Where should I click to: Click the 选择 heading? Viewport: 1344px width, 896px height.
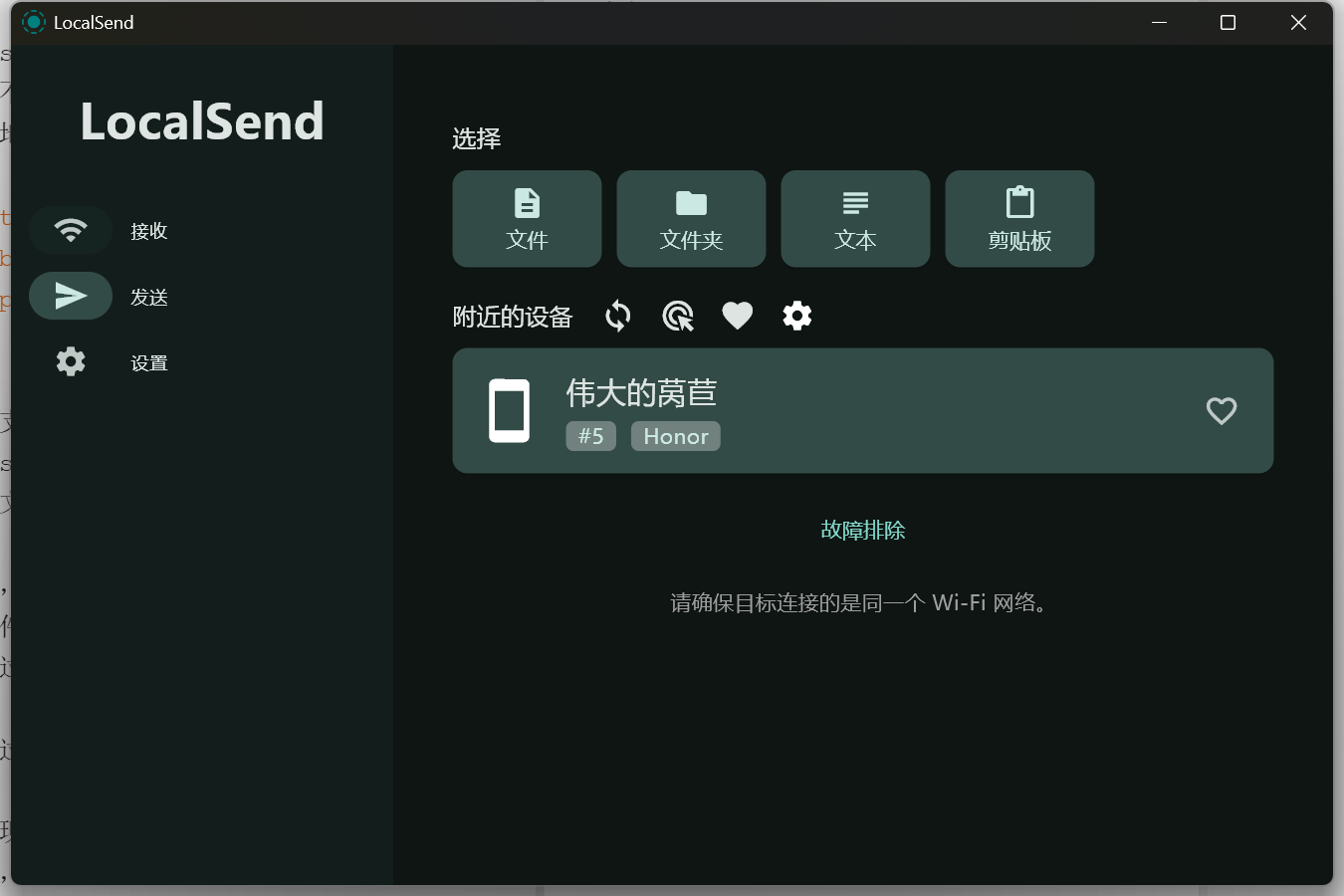click(477, 138)
